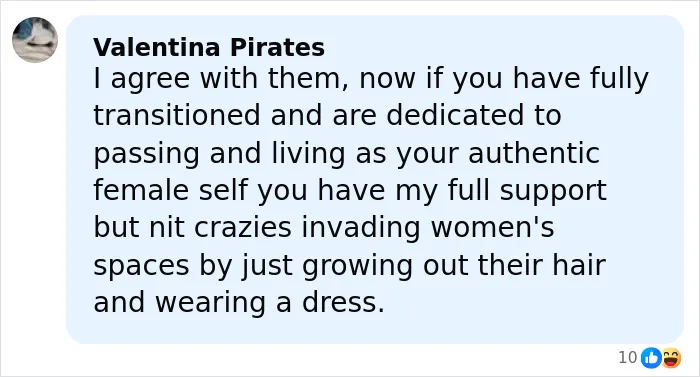Image resolution: width=700 pixels, height=377 pixels.
Task: Click the laughing emoji reaction icon
Action: [671, 358]
